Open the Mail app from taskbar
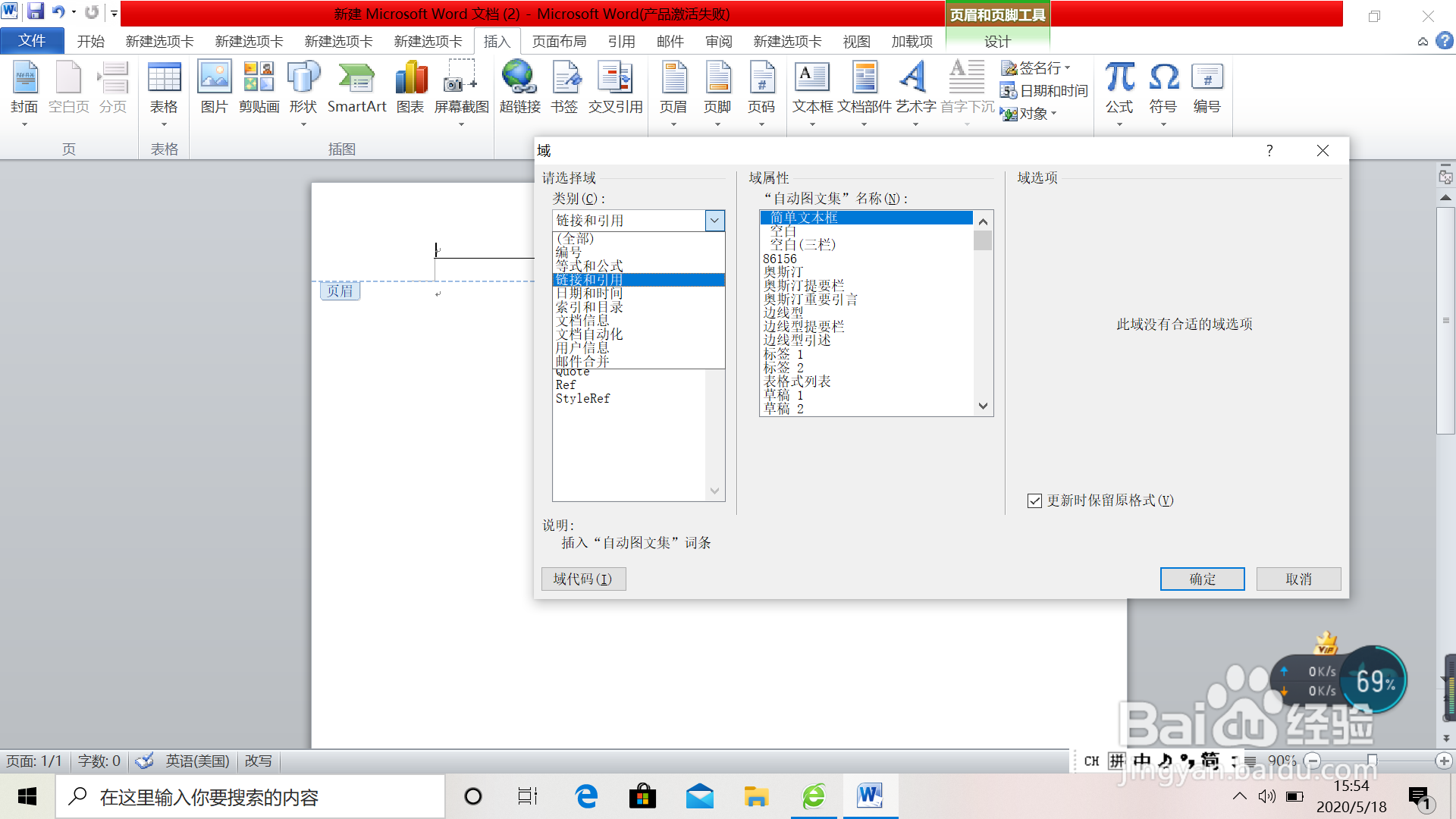Screen dimensions: 1456x819 click(x=699, y=796)
